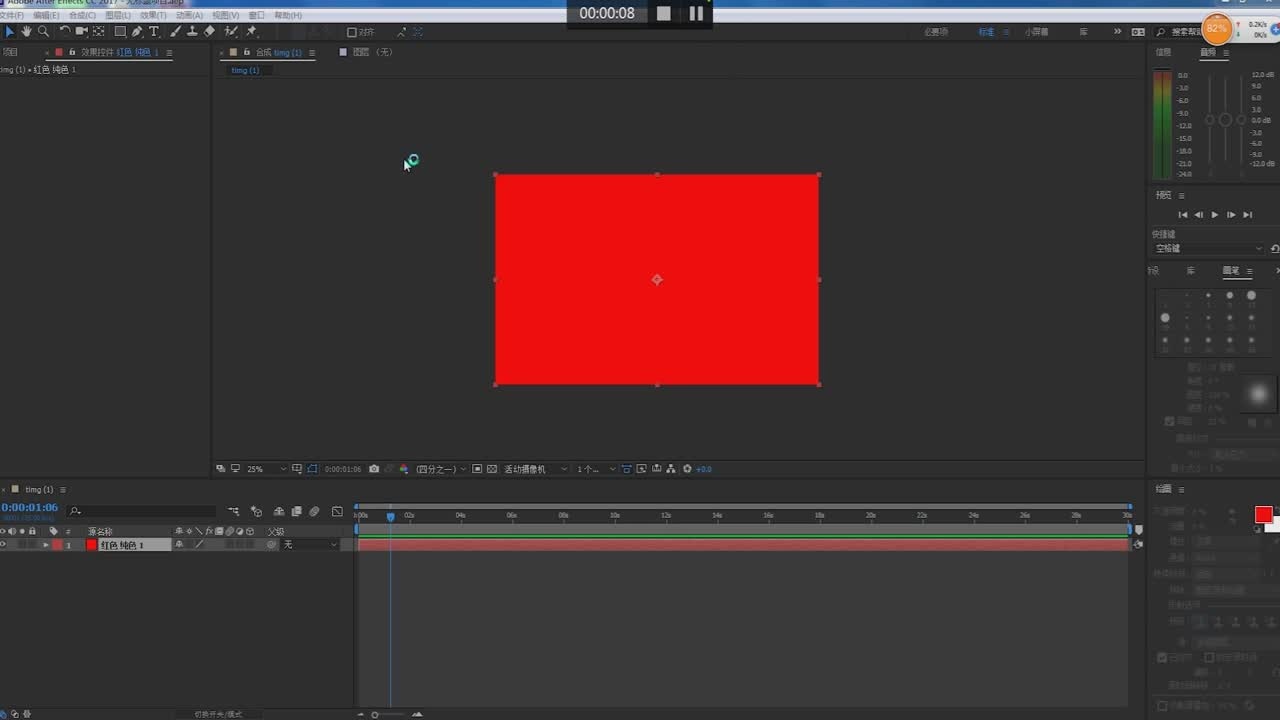Viewport: 1280px width, 720px height.
Task: Open the resolution quarter dropdown
Action: 441,469
